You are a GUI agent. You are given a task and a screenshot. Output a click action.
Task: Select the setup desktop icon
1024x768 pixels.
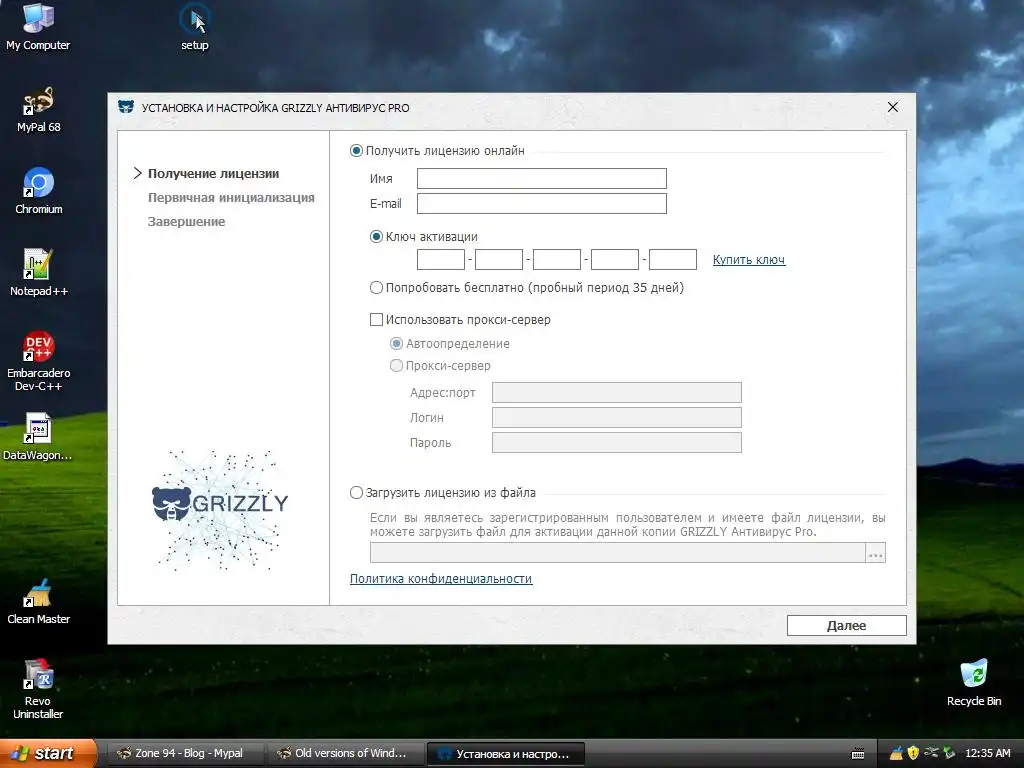[195, 26]
